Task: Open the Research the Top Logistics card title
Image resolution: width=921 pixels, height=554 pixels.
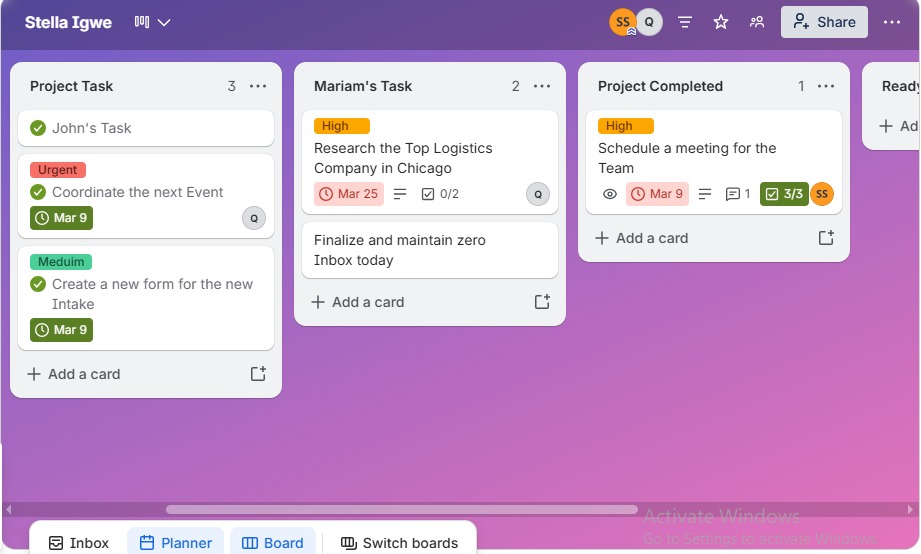Action: [x=403, y=158]
